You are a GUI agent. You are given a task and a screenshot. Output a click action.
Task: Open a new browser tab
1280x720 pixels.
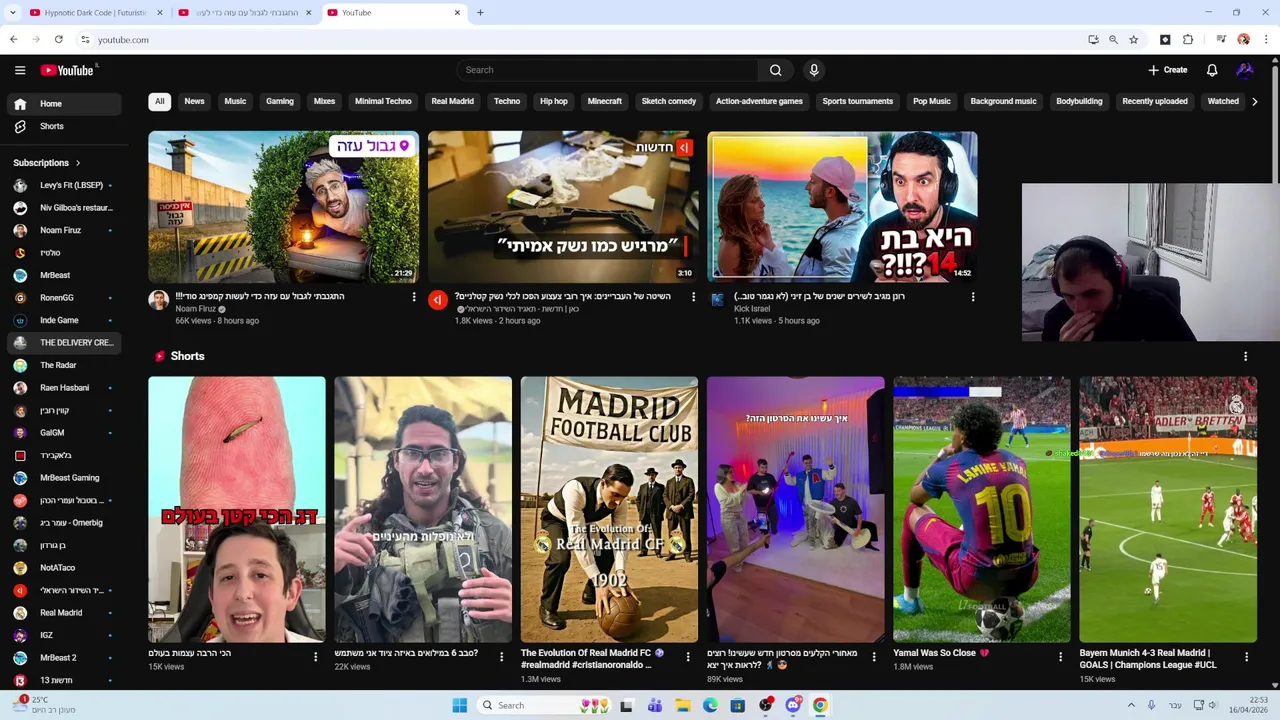pyautogui.click(x=480, y=13)
